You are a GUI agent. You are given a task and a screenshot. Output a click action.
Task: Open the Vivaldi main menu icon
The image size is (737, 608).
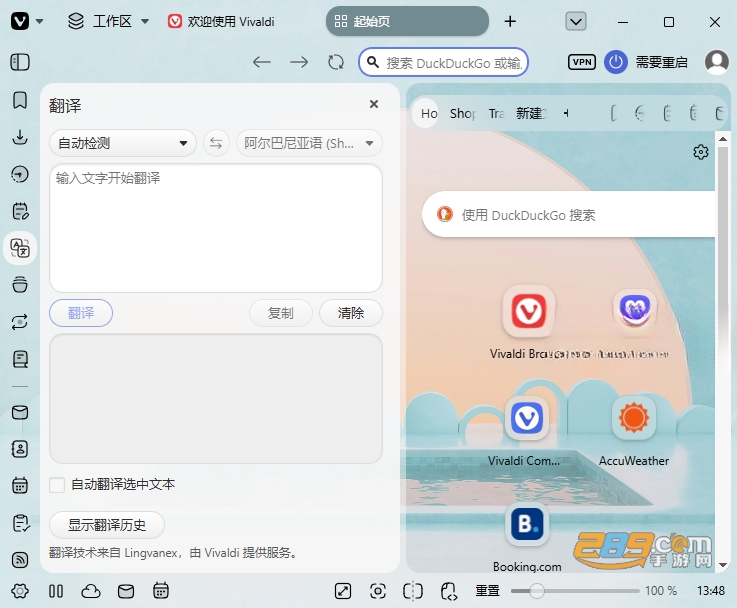(x=20, y=21)
